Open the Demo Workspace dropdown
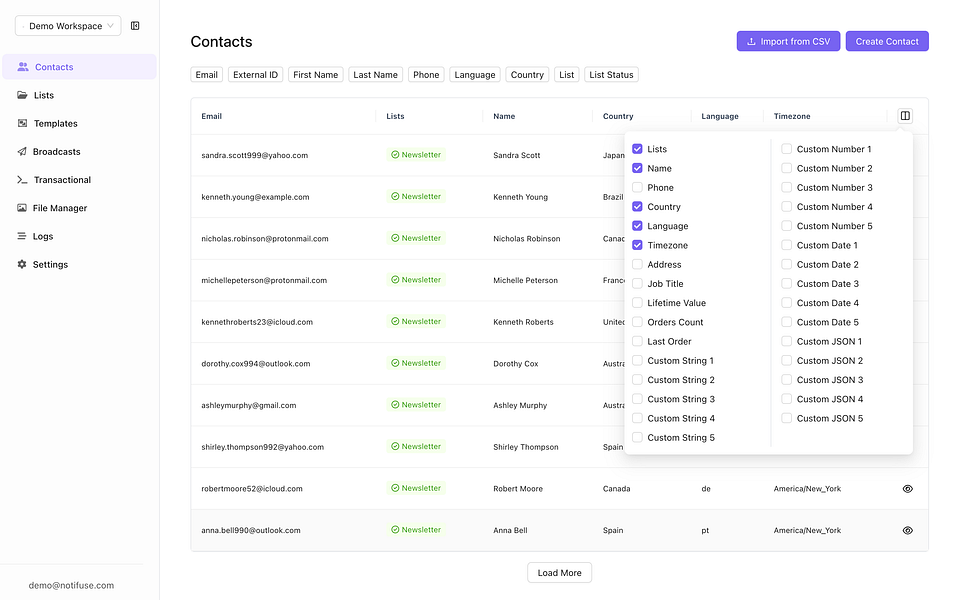The image size is (958, 600). tap(67, 25)
